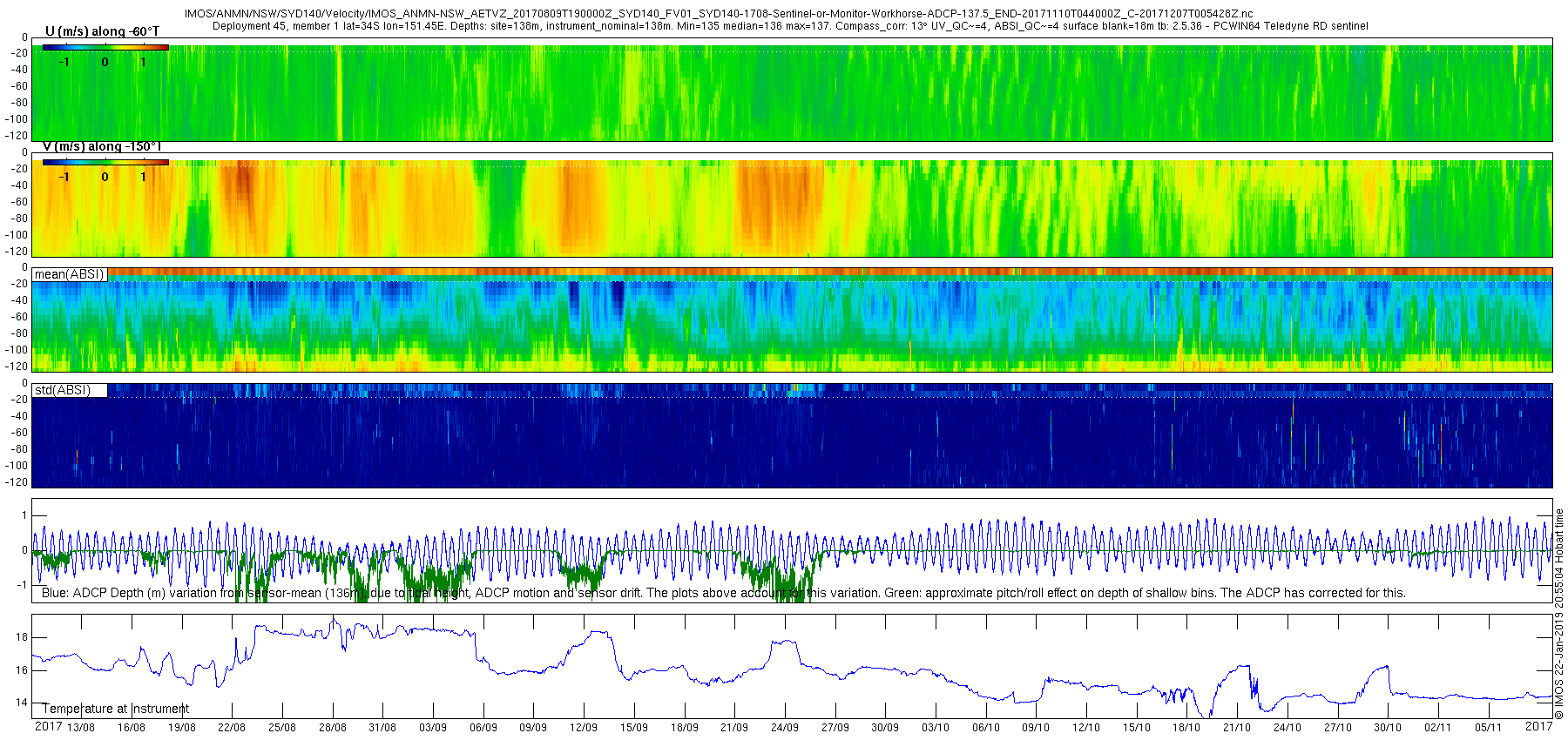The image size is (1568, 740).
Task: Select the std(ABSI) panel label
Action: pyautogui.click(x=70, y=390)
